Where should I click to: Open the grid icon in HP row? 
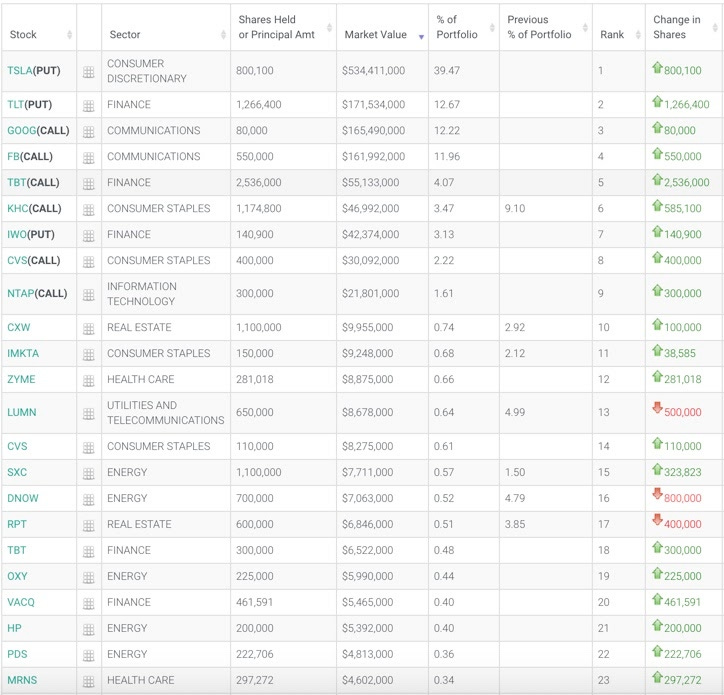point(89,629)
